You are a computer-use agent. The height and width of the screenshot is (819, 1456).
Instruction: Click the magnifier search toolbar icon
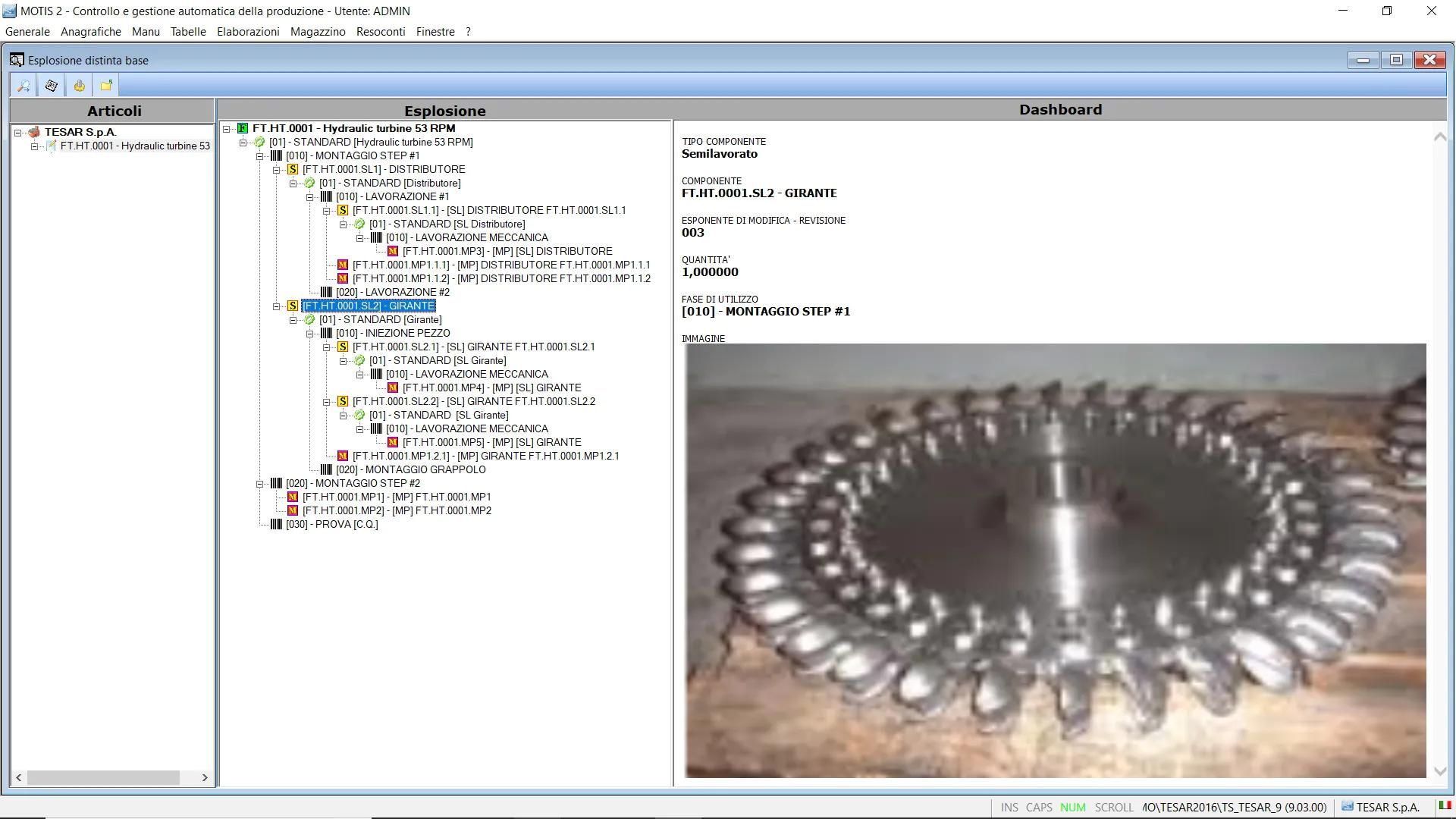click(24, 86)
